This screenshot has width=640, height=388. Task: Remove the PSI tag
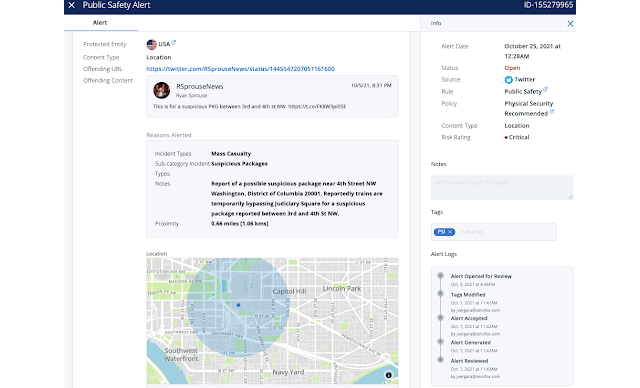(x=450, y=232)
